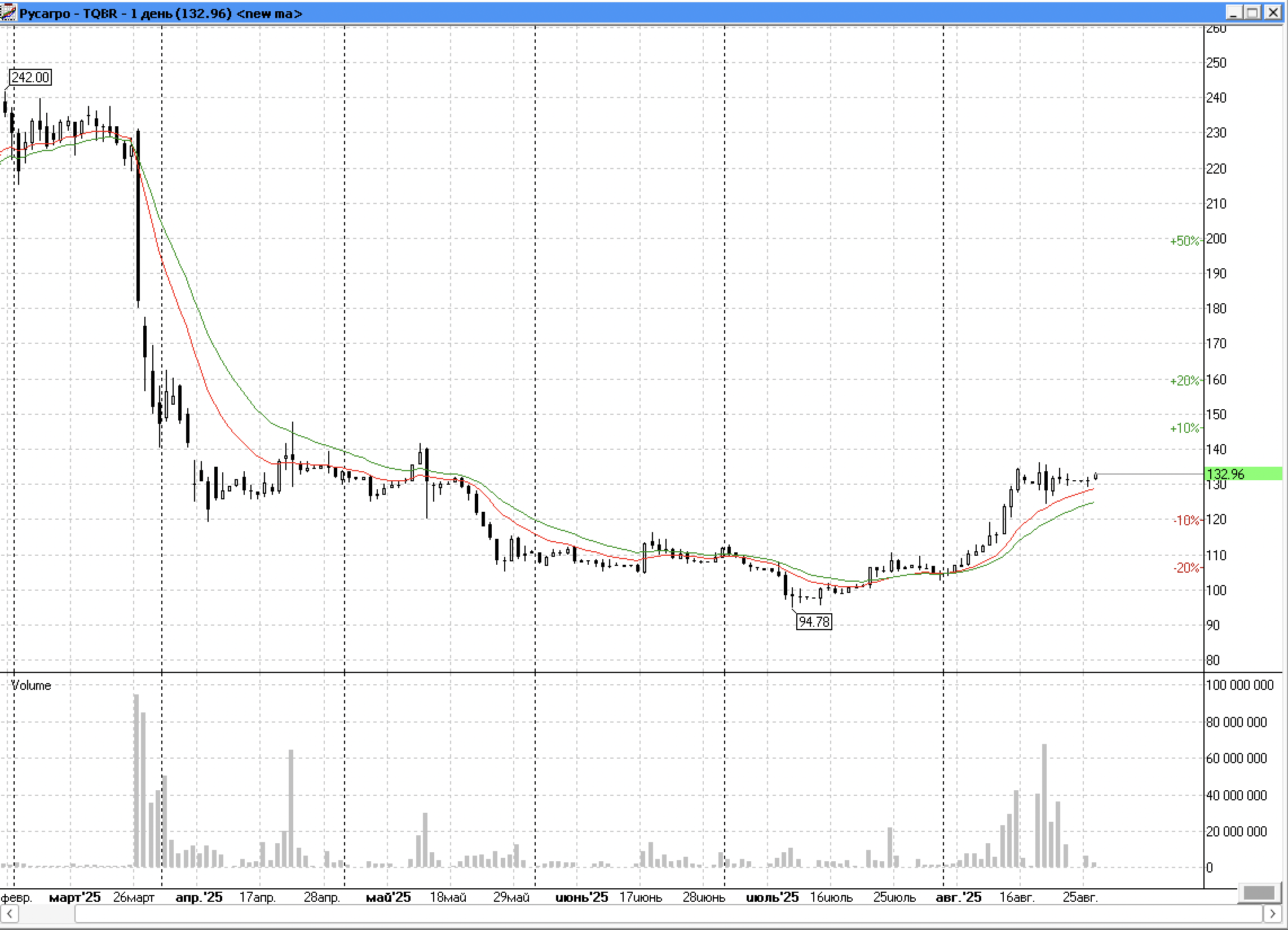The width and height of the screenshot is (1288, 930).
Task: Select the green 132.96 current price marker
Action: [x=1242, y=473]
